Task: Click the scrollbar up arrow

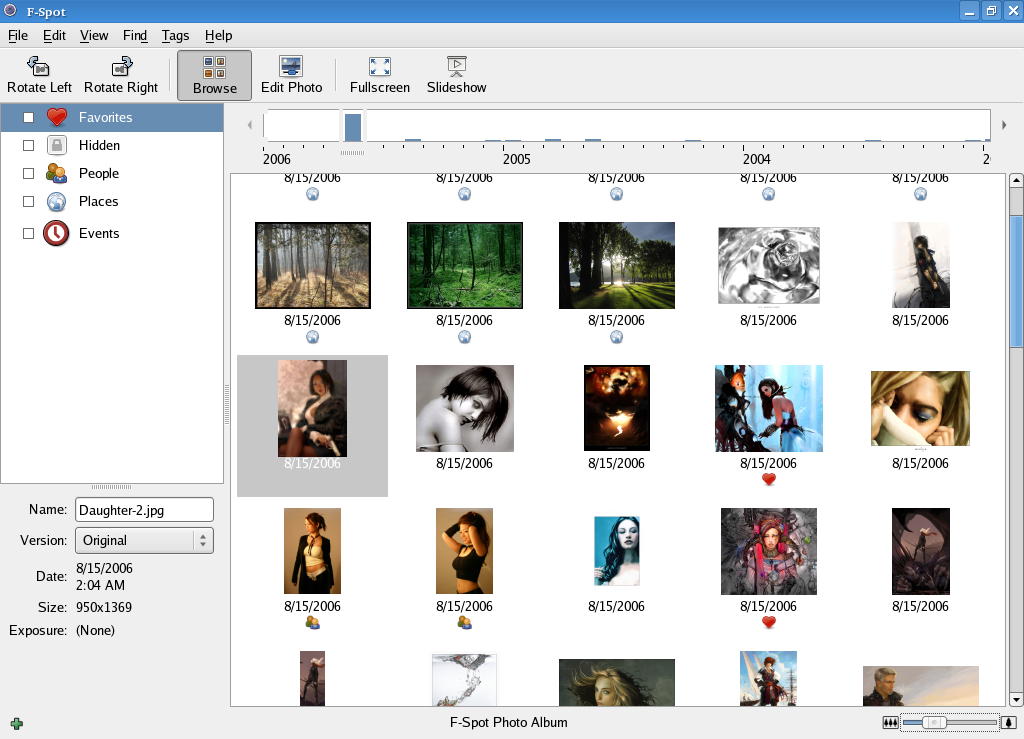Action: click(1016, 180)
